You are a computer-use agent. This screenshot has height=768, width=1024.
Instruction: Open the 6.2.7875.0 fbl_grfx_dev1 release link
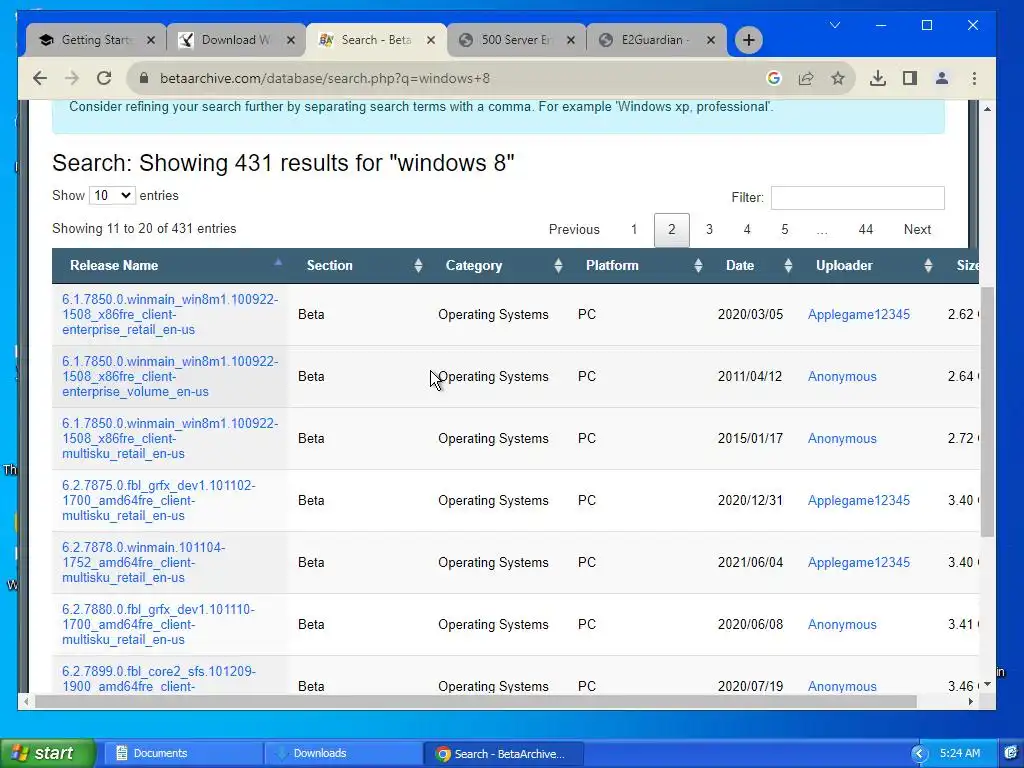pyautogui.click(x=159, y=501)
